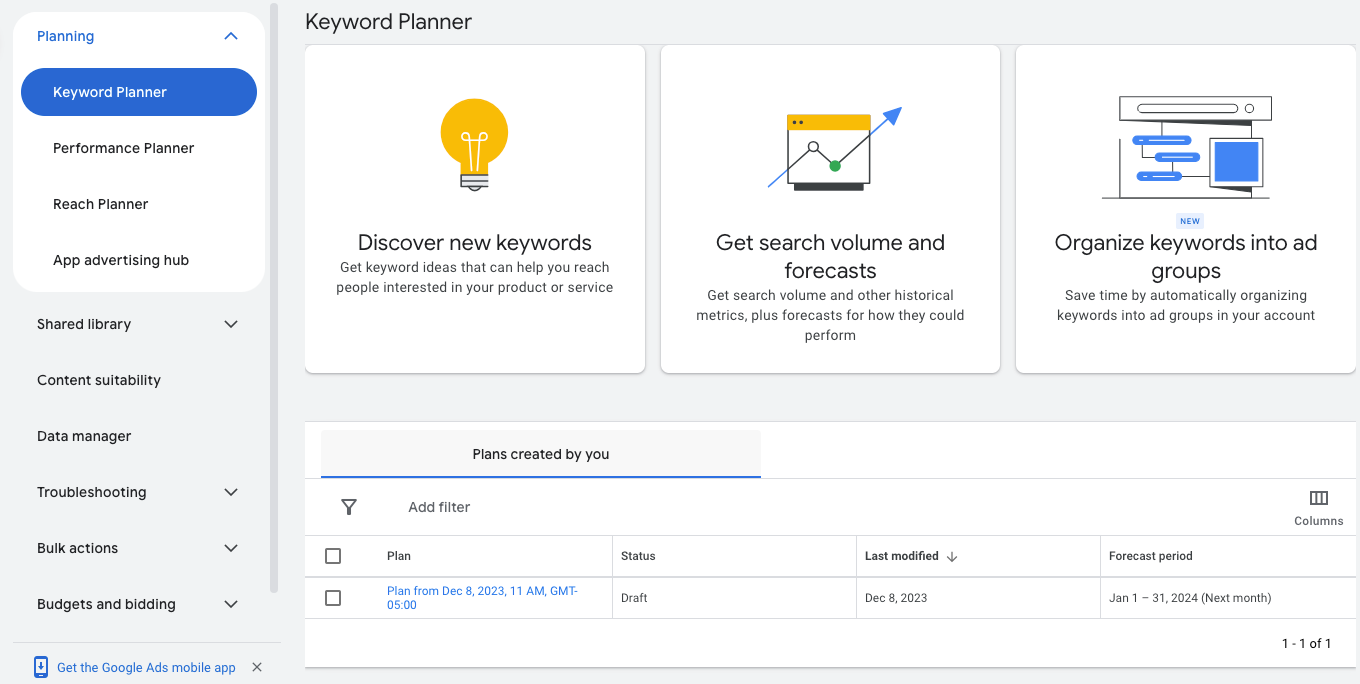This screenshot has height=684, width=1360.
Task: Tick the checkbox for the Dec 8 plan row
Action: [x=333, y=598]
